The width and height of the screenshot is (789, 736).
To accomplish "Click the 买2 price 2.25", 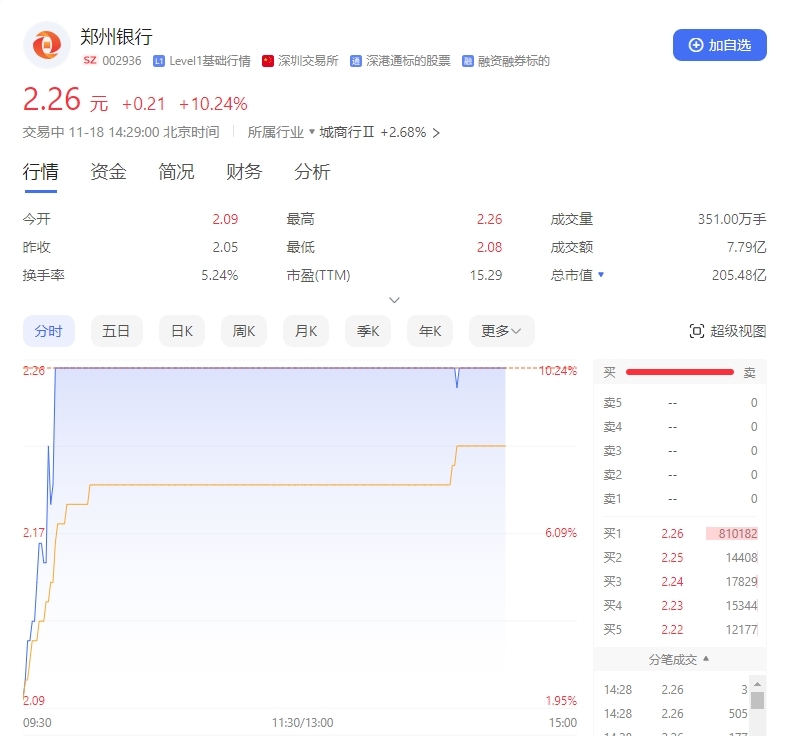I will (672, 557).
